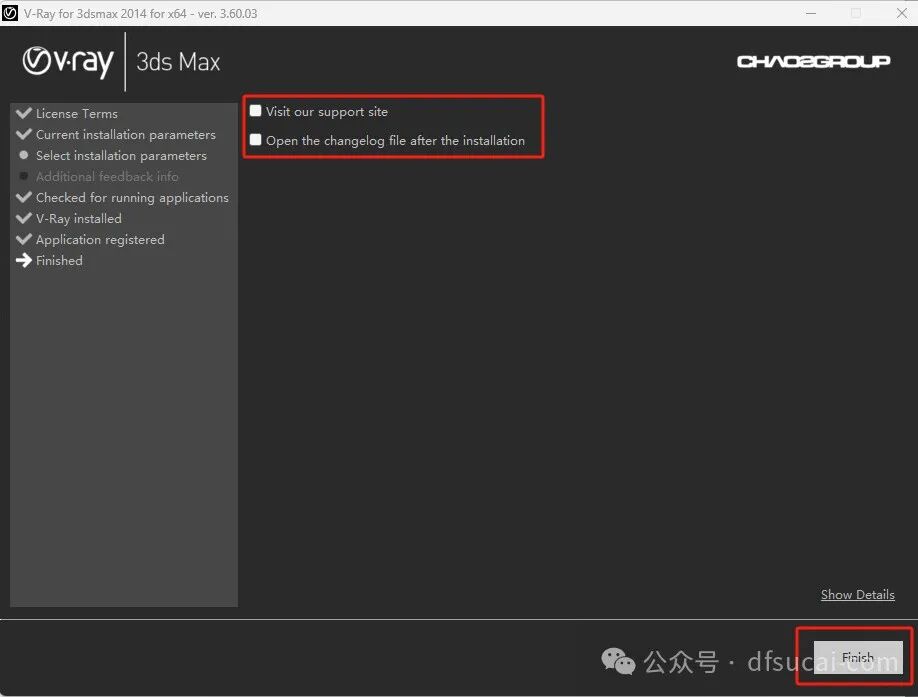The image size is (918, 697).
Task: Select the V-Ray installed step text
Action: pos(79,218)
